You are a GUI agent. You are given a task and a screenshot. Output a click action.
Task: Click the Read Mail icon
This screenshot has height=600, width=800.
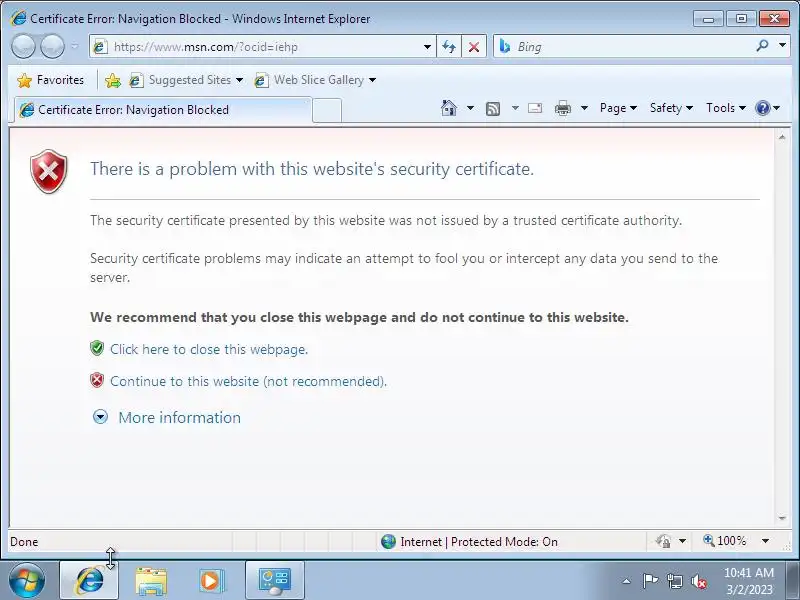tap(535, 108)
